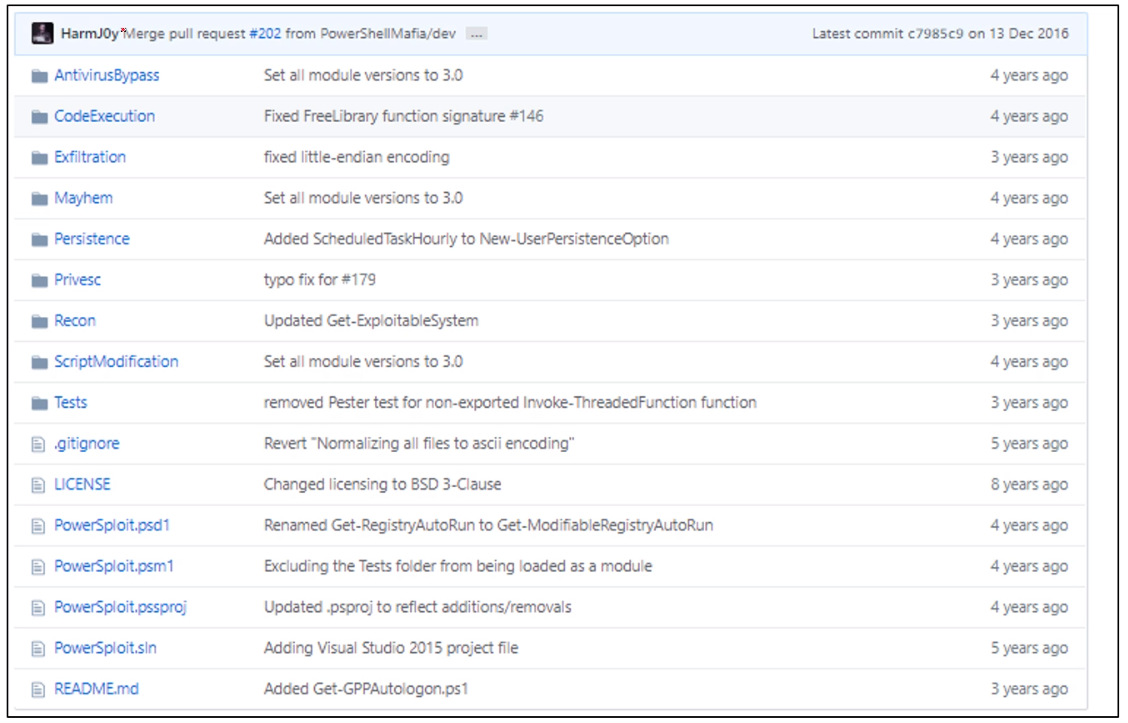This screenshot has width=1128, height=723.
Task: Open the LICENSE file
Action: click(83, 485)
